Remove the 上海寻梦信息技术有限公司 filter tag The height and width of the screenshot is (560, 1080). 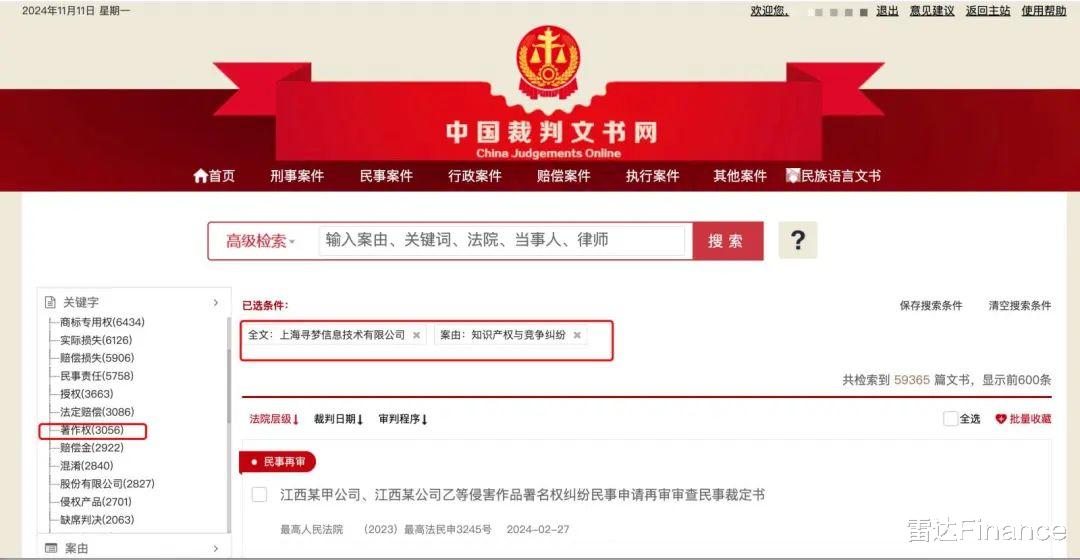tap(416, 335)
